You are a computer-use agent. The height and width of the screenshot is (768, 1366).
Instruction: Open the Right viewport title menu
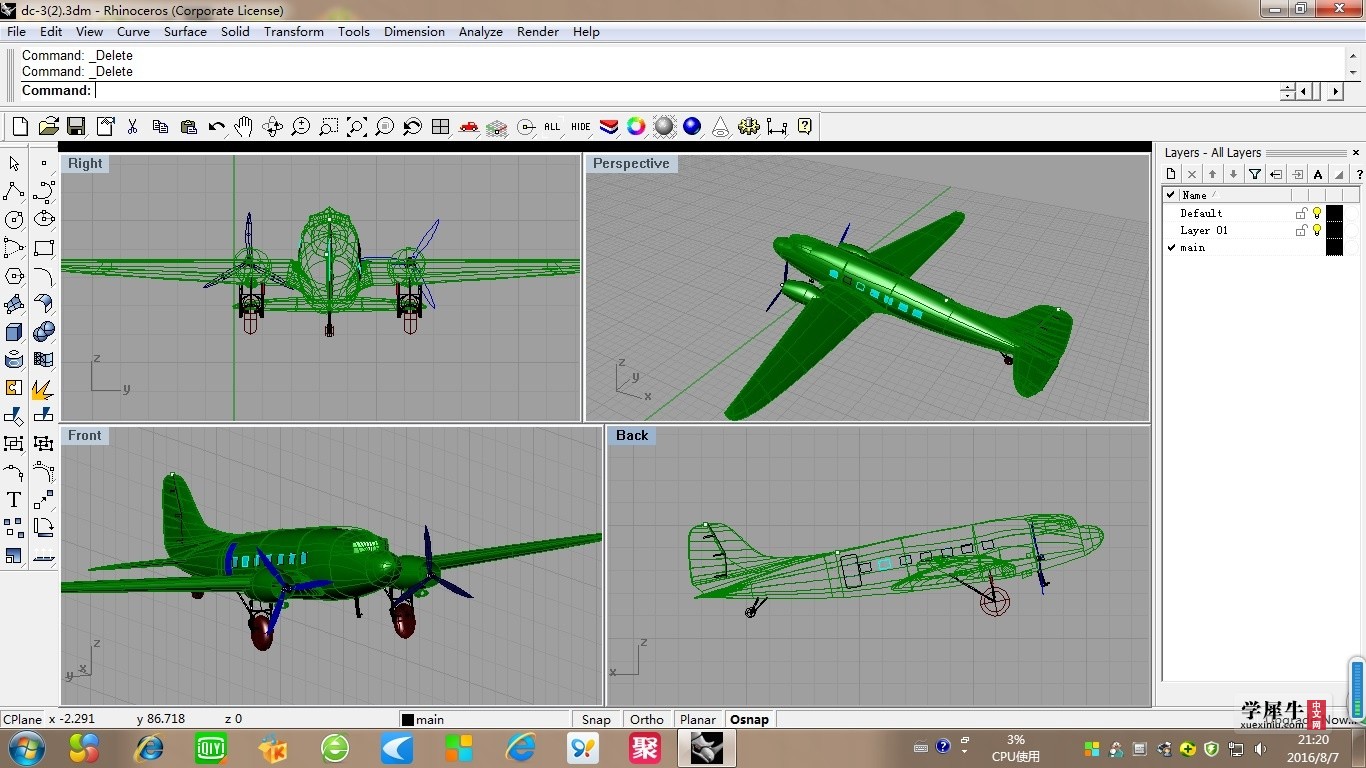(x=85, y=163)
